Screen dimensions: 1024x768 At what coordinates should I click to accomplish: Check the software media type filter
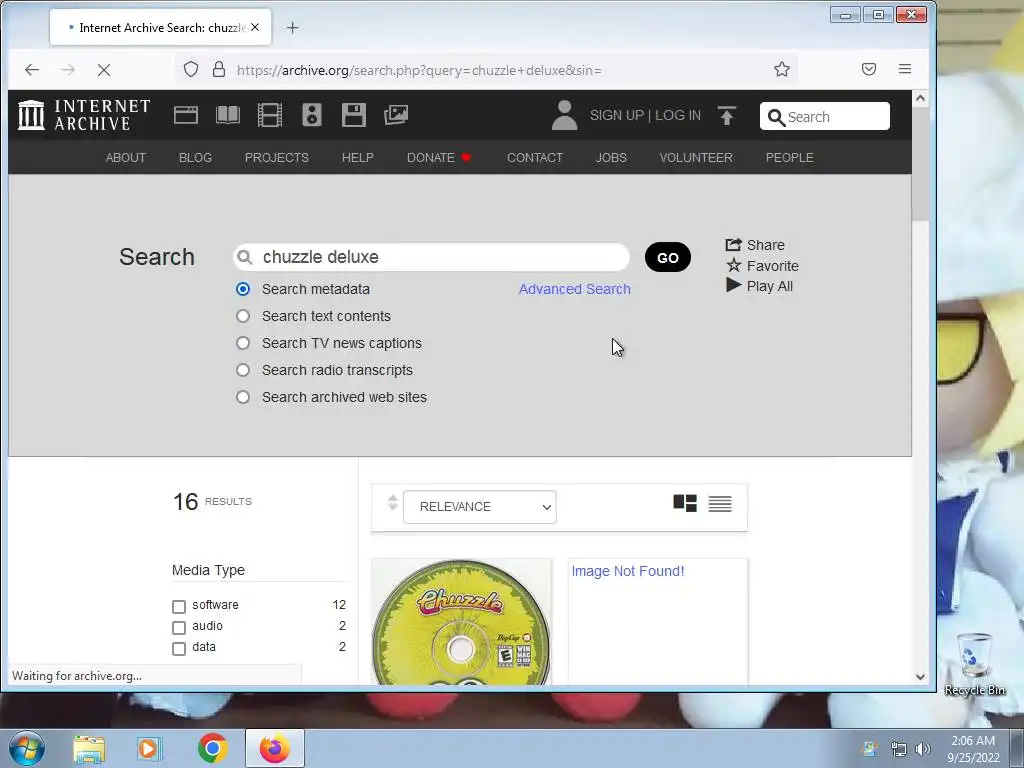pyautogui.click(x=179, y=606)
